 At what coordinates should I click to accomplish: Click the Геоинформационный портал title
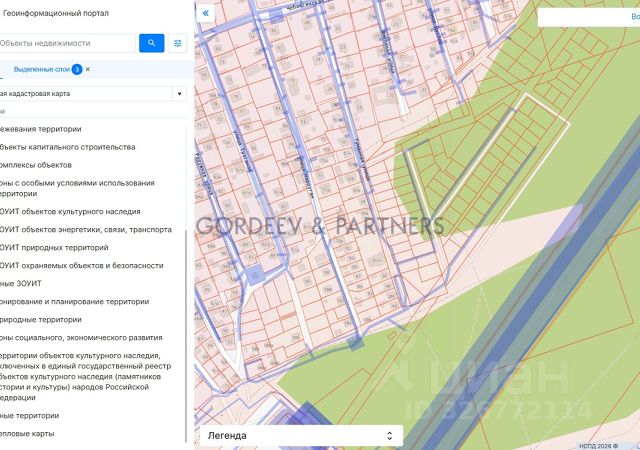point(56,13)
